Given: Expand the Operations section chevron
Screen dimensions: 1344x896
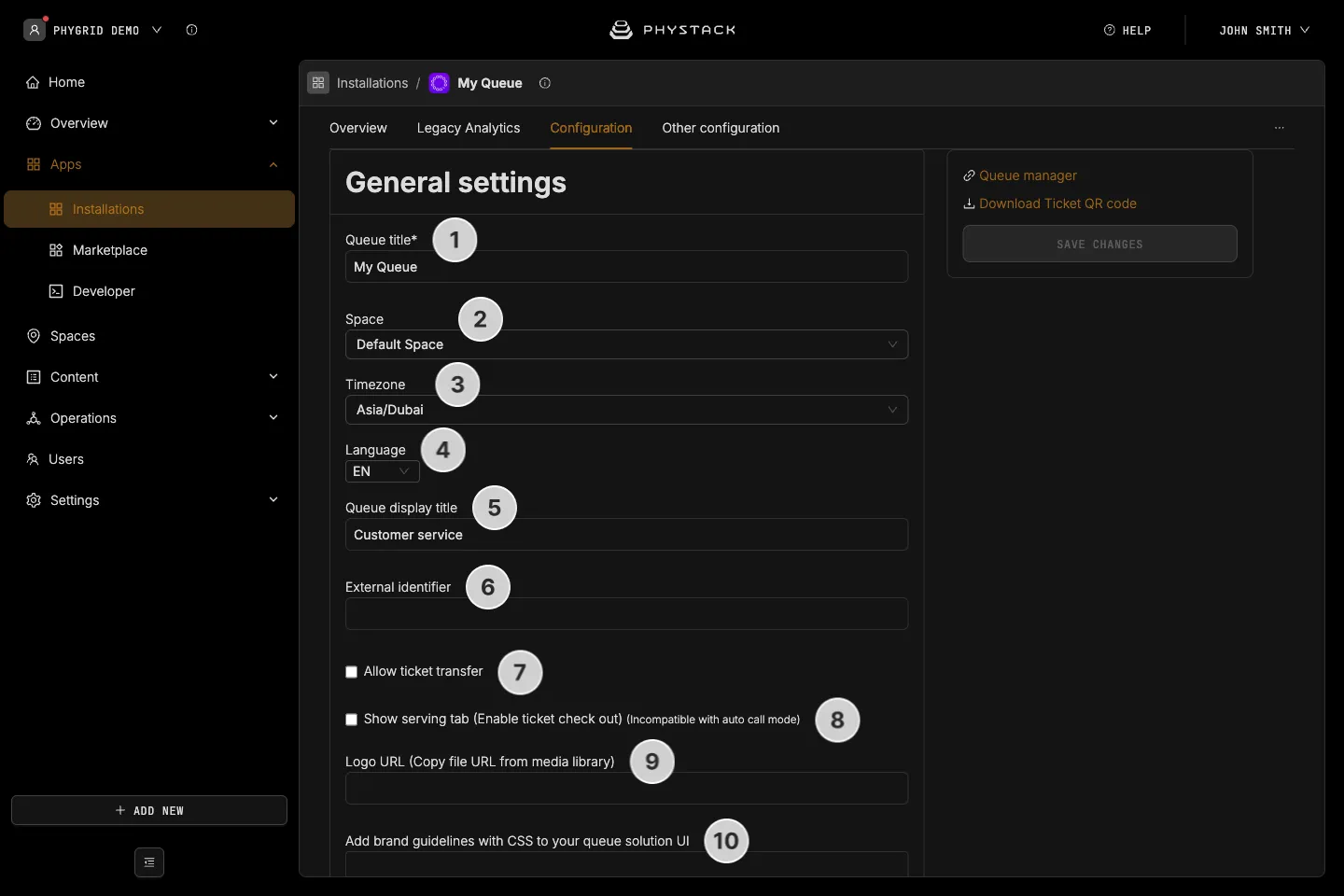Looking at the screenshot, I should tap(273, 418).
